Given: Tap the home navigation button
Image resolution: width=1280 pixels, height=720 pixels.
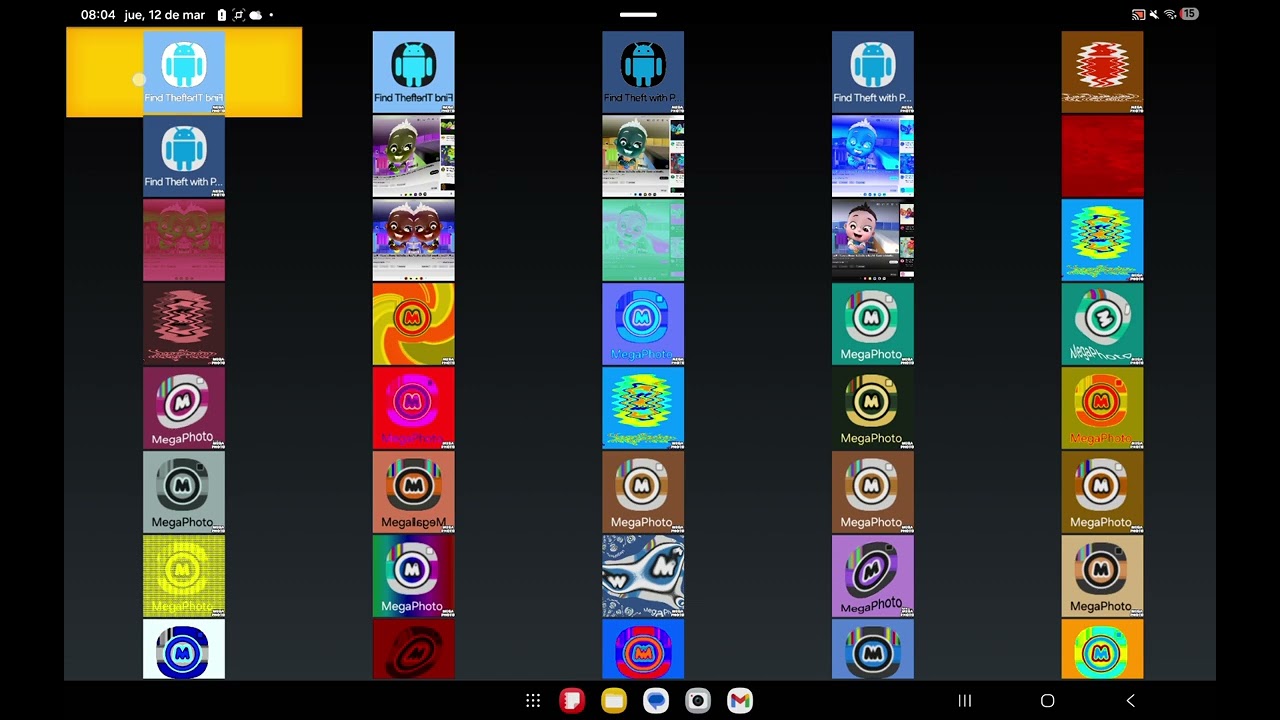Looking at the screenshot, I should [1047, 701].
